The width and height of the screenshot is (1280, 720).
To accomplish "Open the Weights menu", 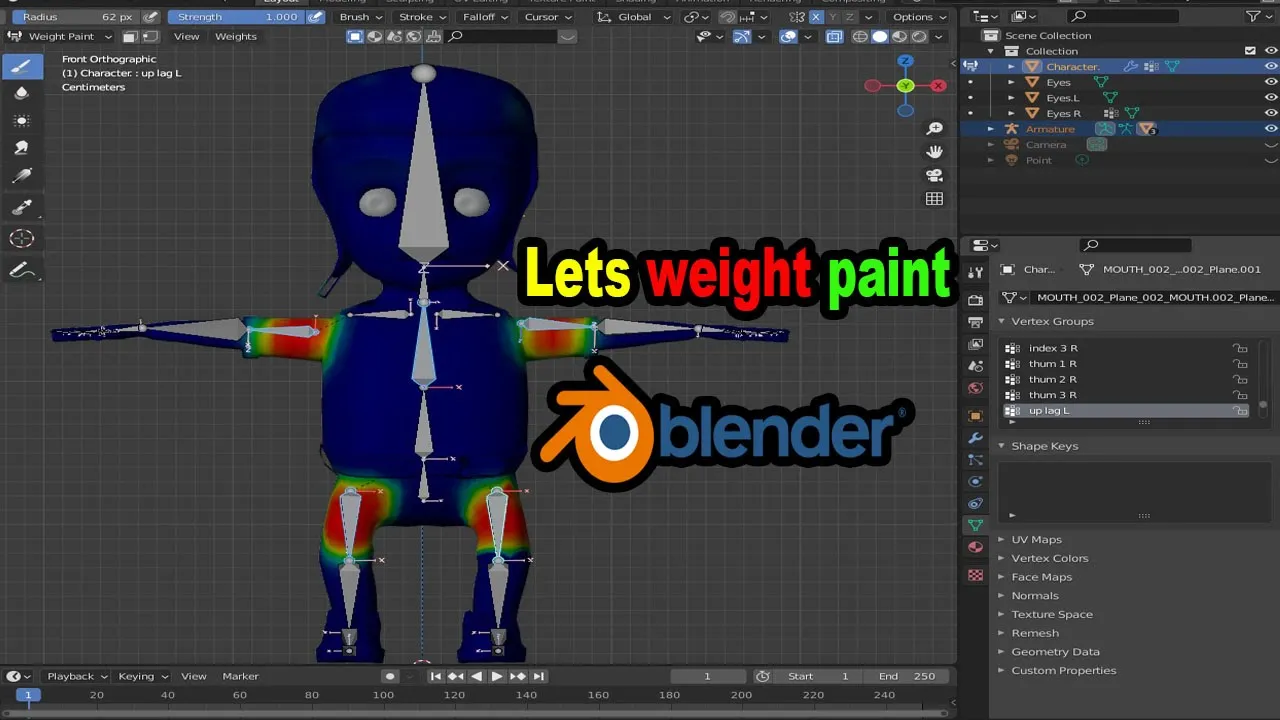I will (236, 36).
